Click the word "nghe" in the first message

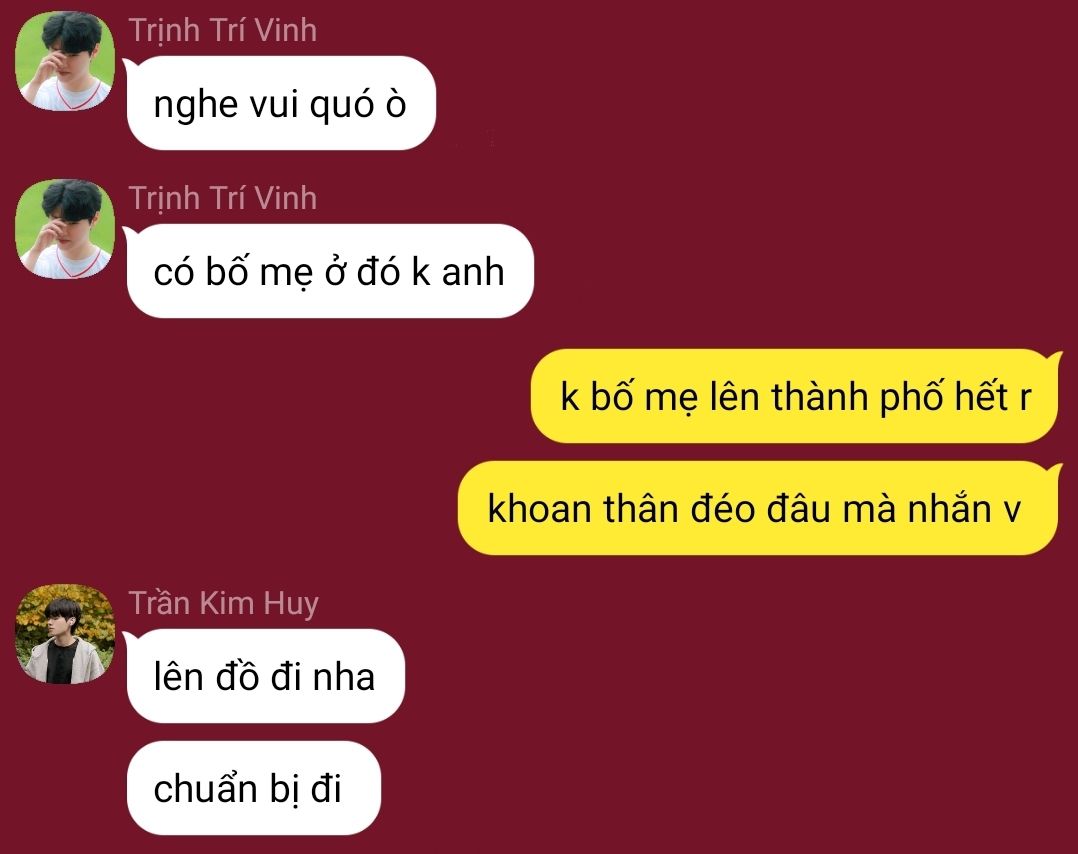(x=196, y=106)
